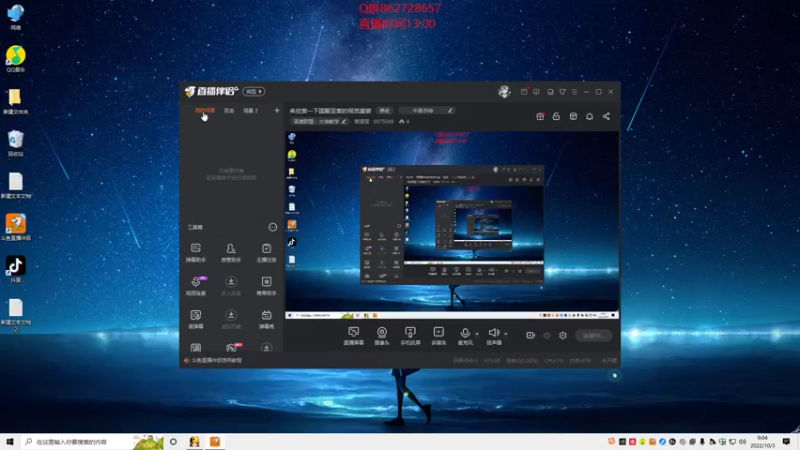The width and height of the screenshot is (800, 450).
Task: Open the 提弹幕 tool icon
Action: pos(195,318)
